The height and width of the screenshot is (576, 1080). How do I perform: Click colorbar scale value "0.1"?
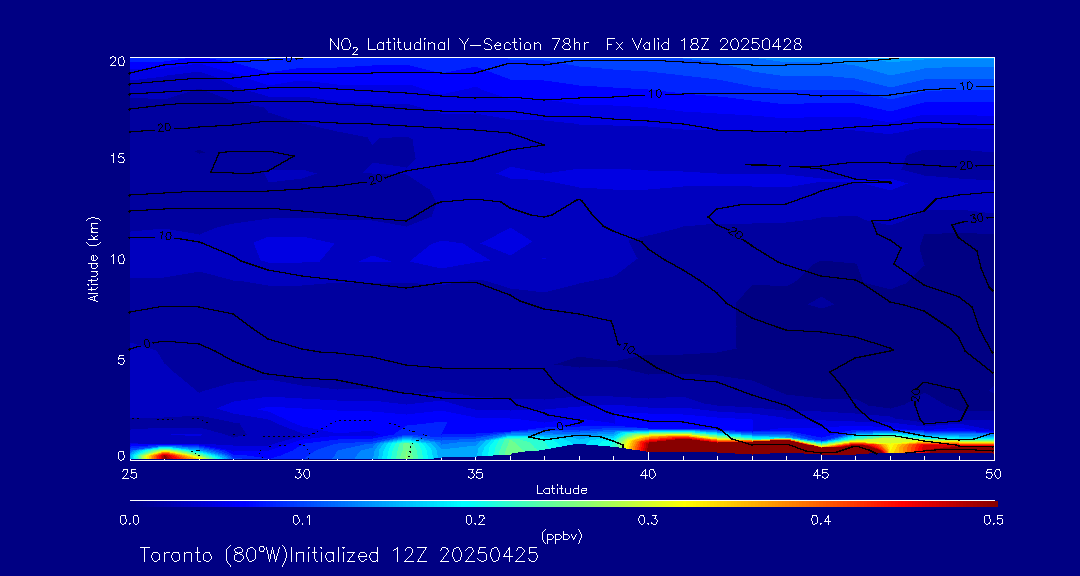[302, 521]
